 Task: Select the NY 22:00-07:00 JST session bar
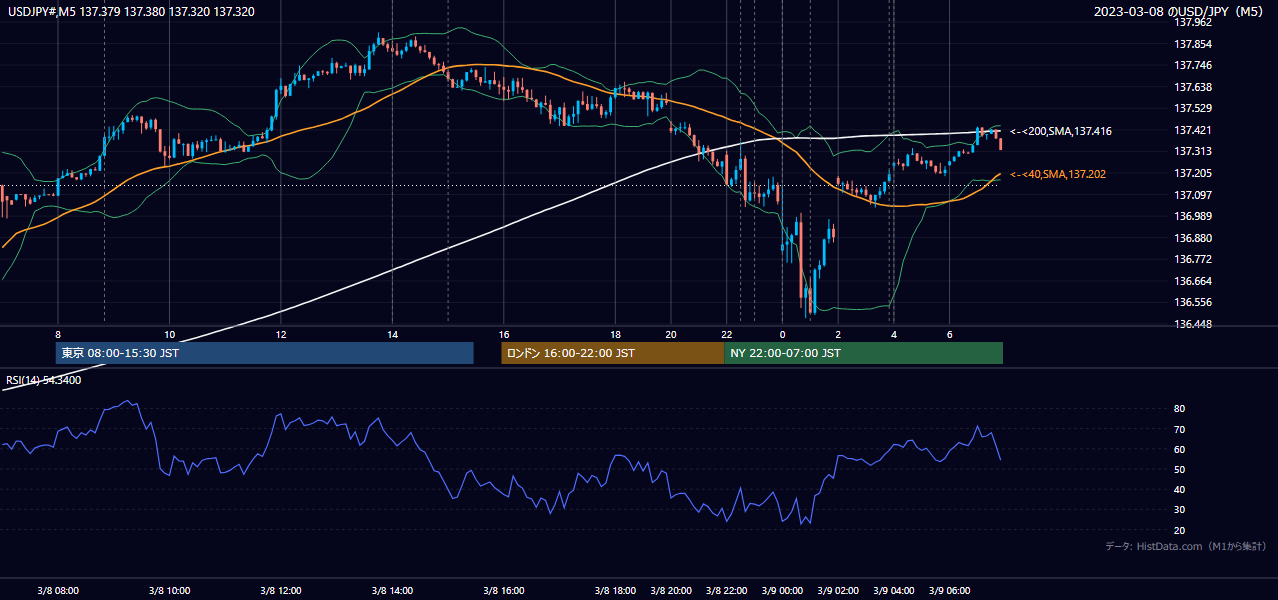coord(863,353)
